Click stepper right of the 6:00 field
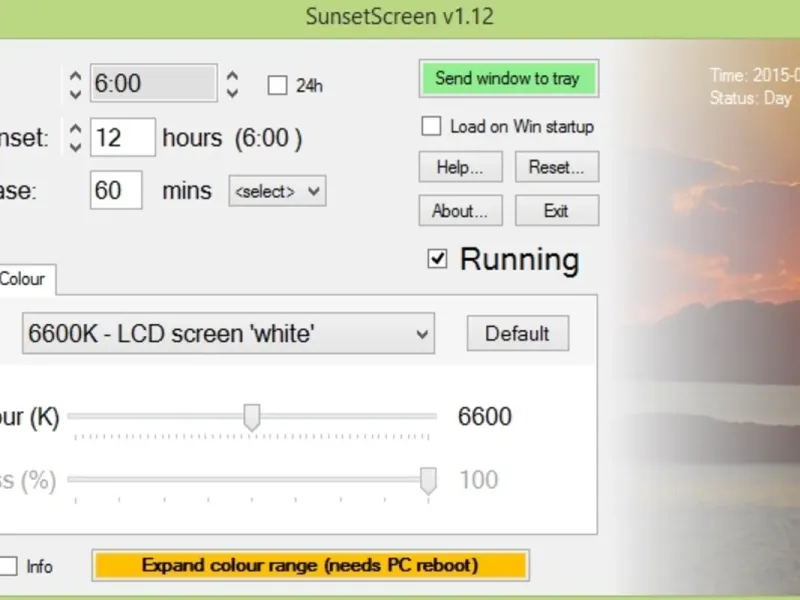The width and height of the screenshot is (800, 600). [x=232, y=84]
